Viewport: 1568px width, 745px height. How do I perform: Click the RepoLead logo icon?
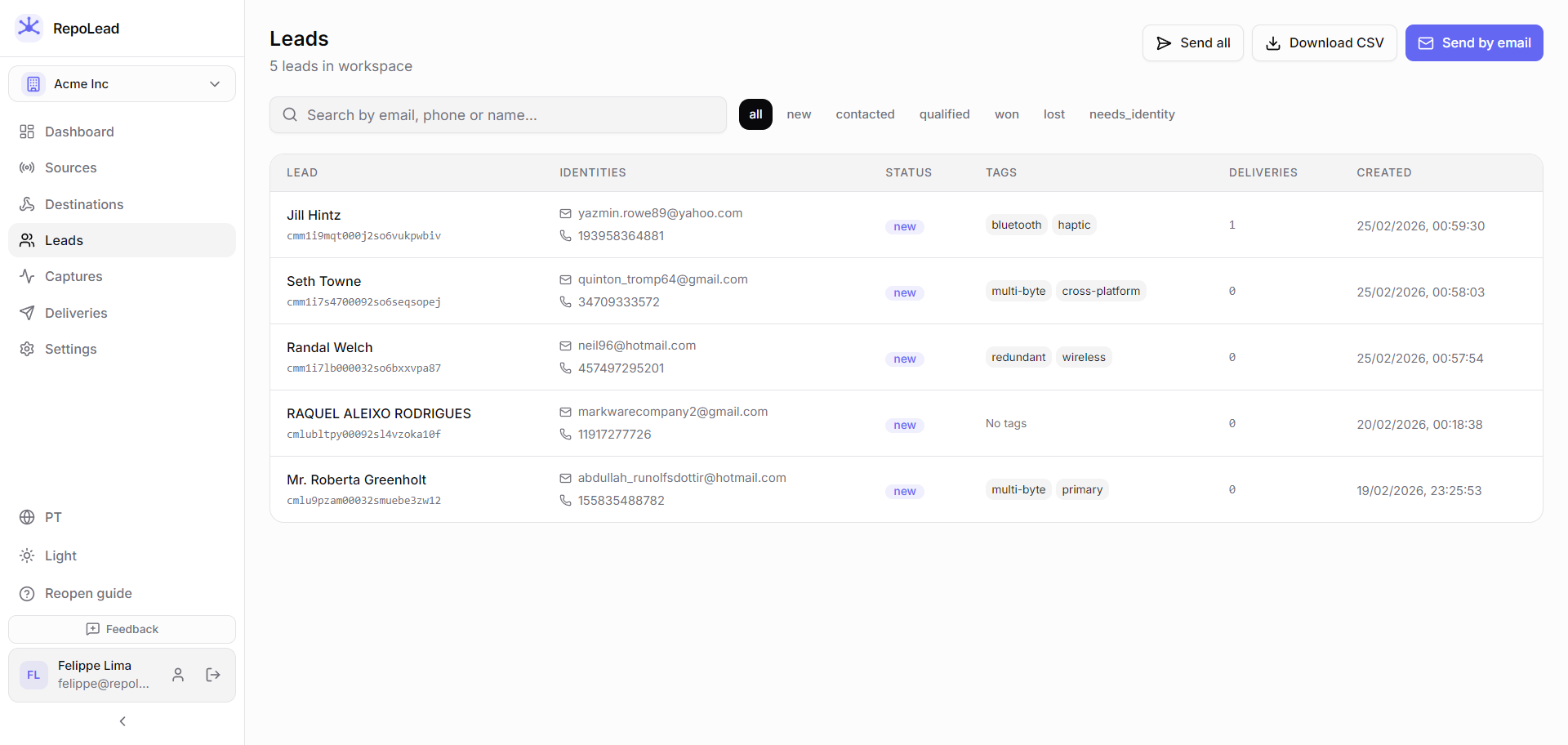[29, 27]
